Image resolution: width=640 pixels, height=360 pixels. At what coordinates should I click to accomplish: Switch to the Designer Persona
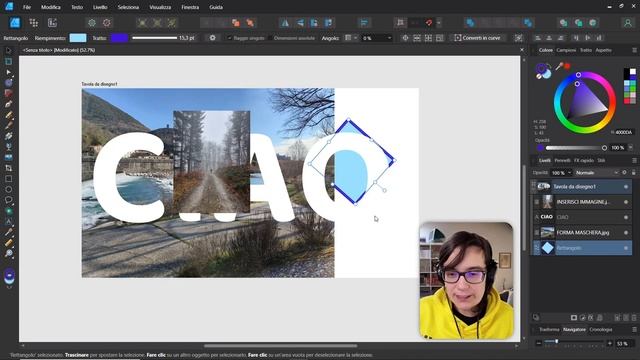point(15,23)
